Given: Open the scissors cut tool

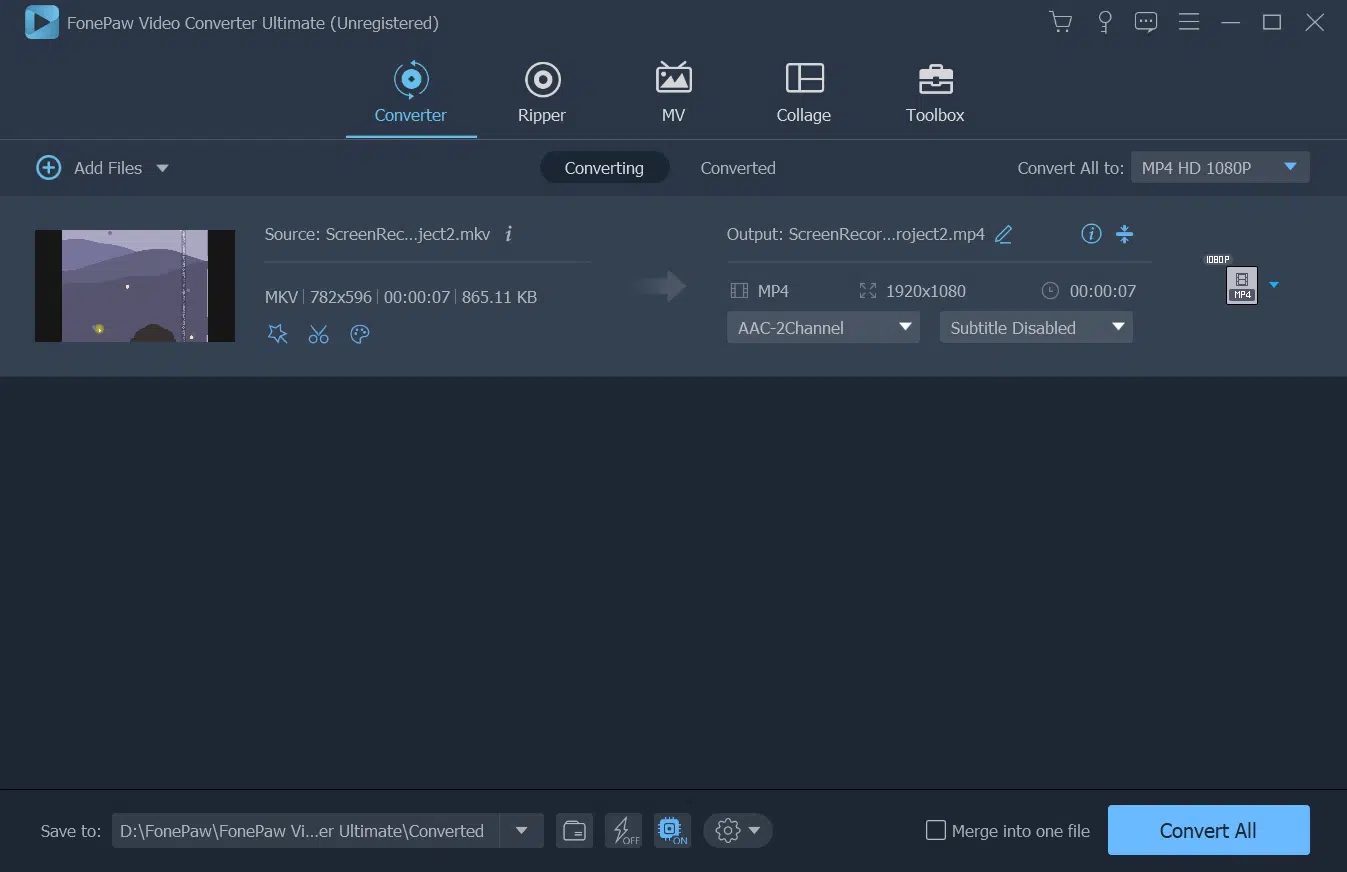Looking at the screenshot, I should (318, 334).
